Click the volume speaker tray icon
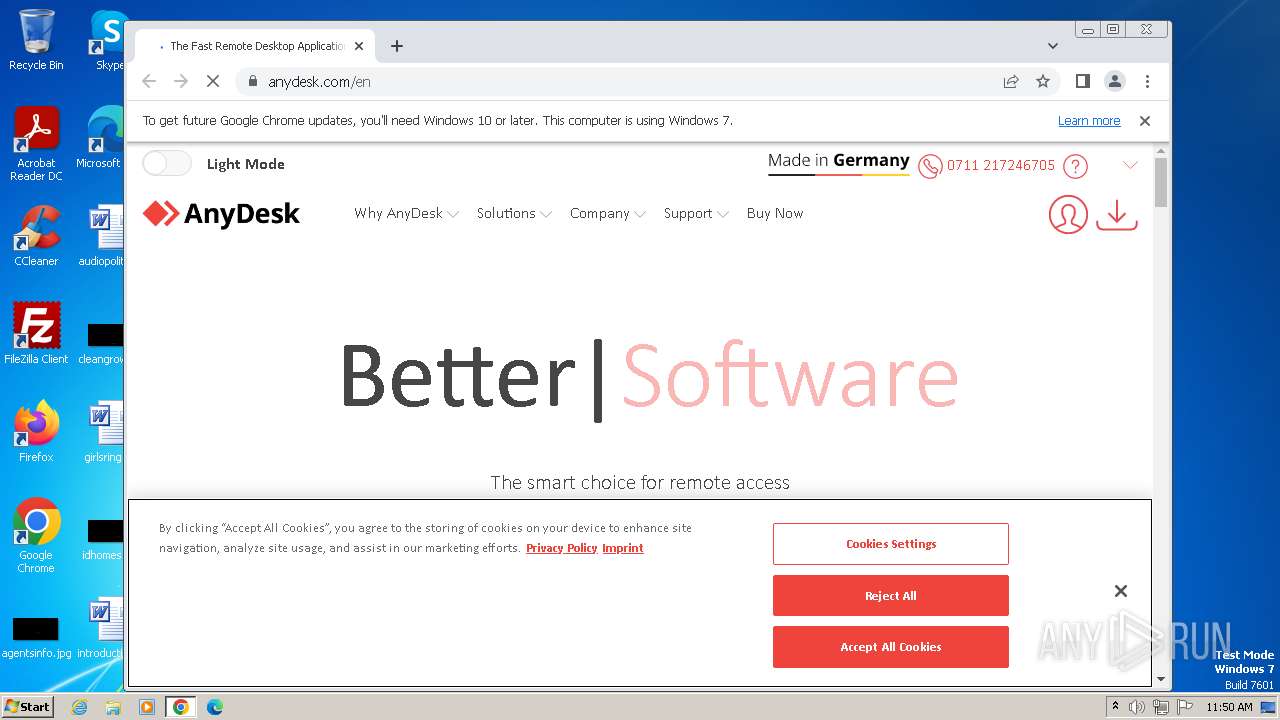The width and height of the screenshot is (1280, 720). (1137, 707)
